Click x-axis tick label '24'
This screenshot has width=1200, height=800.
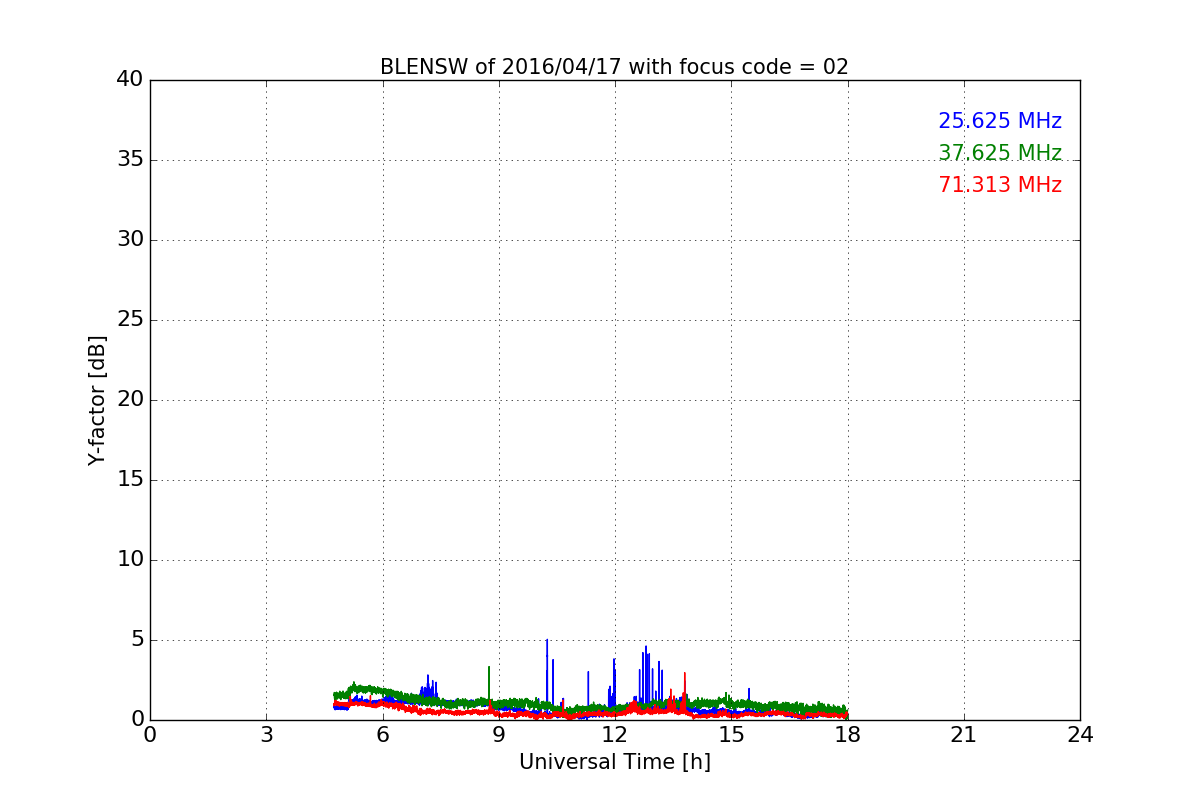1080,735
